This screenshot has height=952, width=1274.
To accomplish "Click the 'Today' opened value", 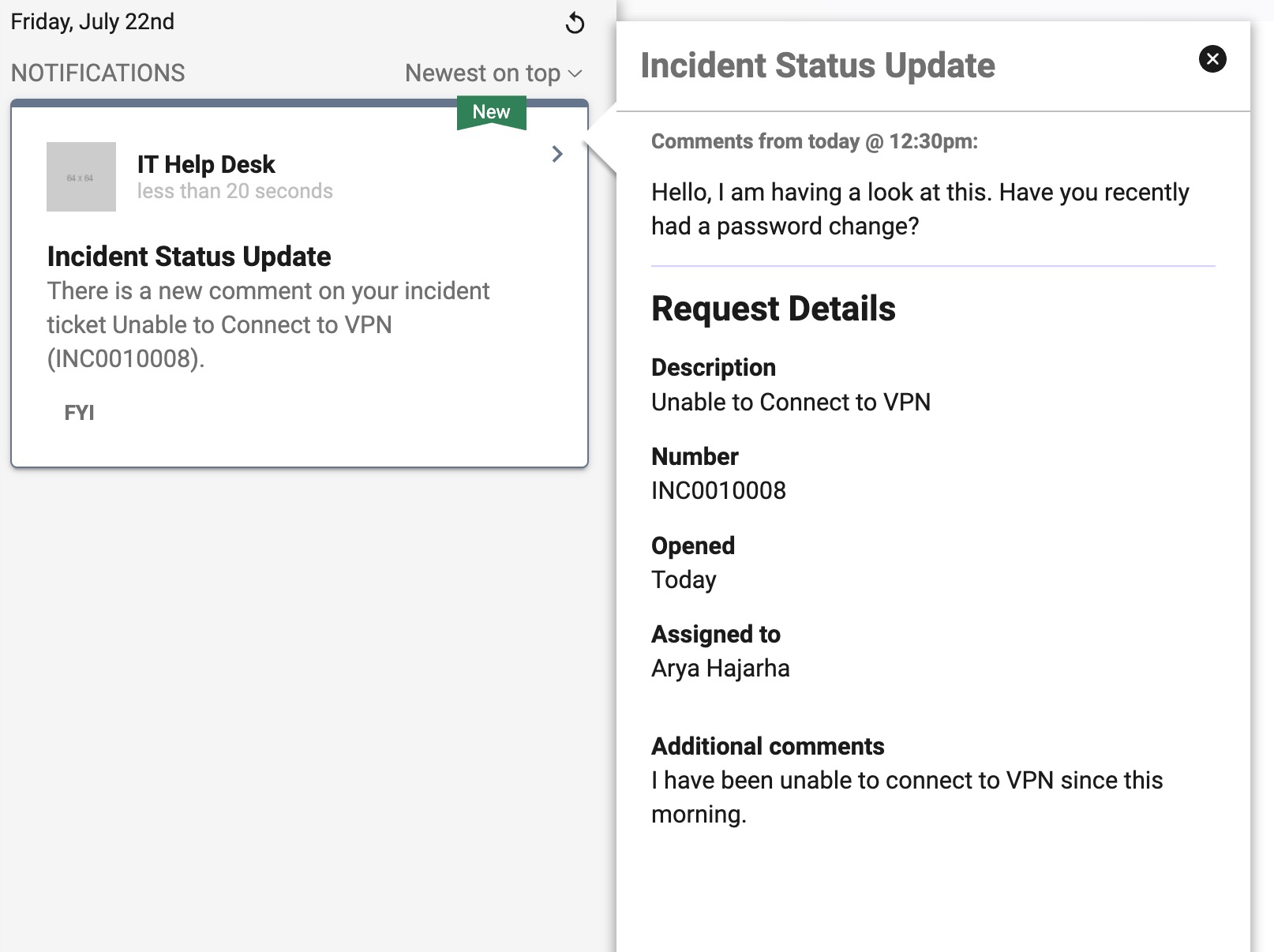I will pos(684,580).
